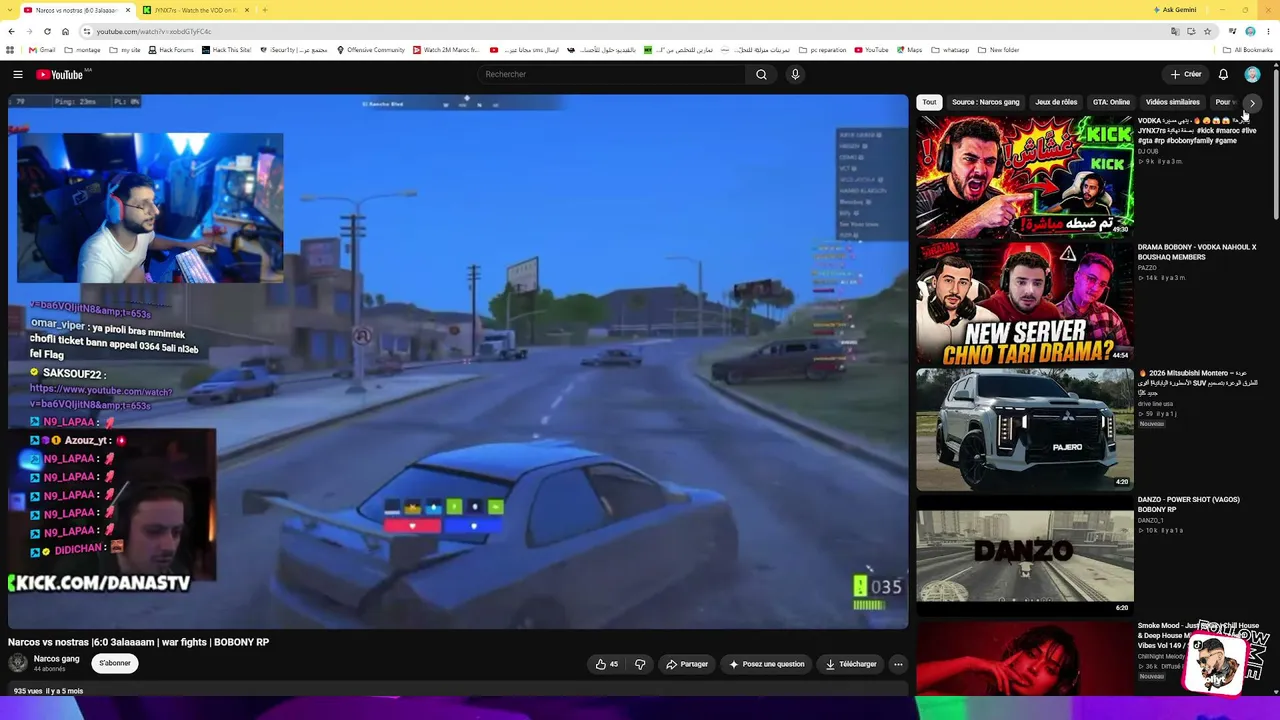The height and width of the screenshot is (720, 1280).
Task: Select the Source : Narcos gang chip
Action: (x=986, y=102)
